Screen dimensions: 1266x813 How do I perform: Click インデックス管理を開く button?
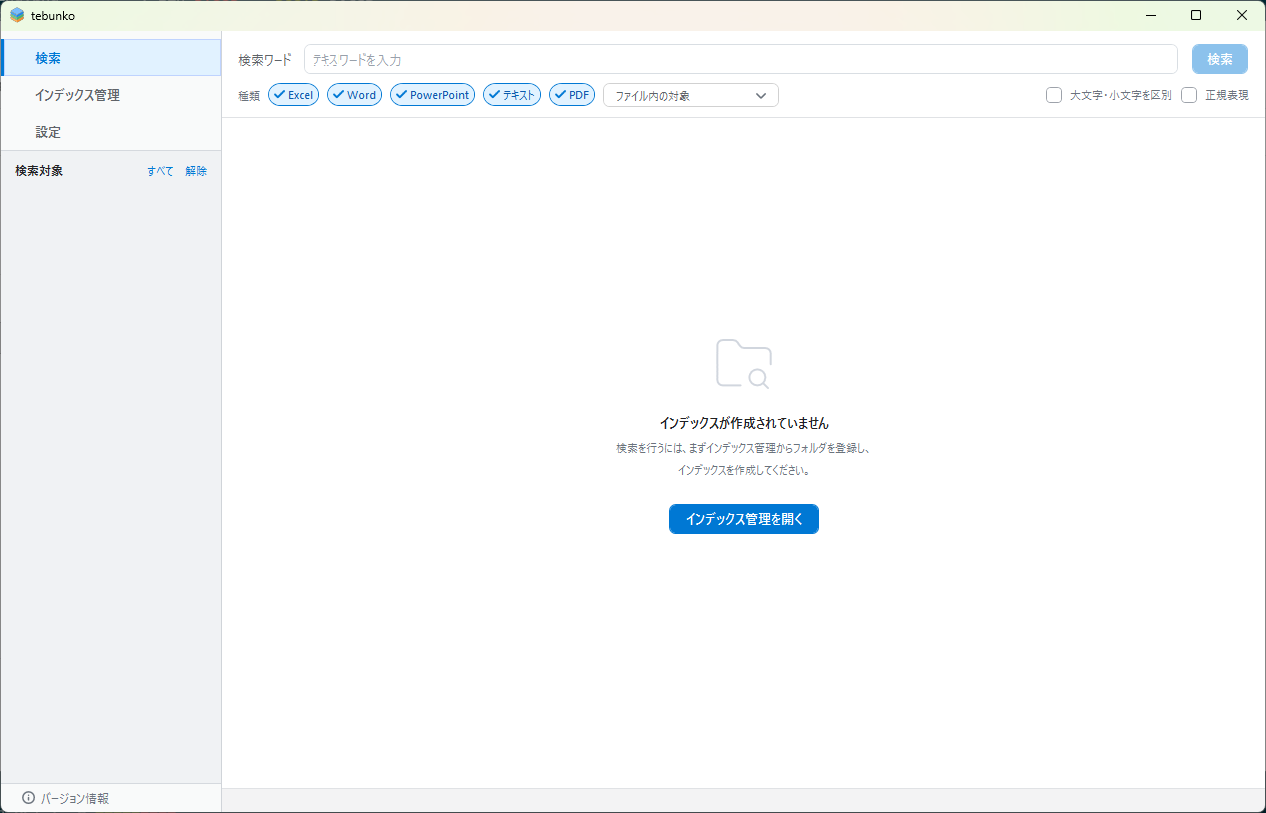744,519
